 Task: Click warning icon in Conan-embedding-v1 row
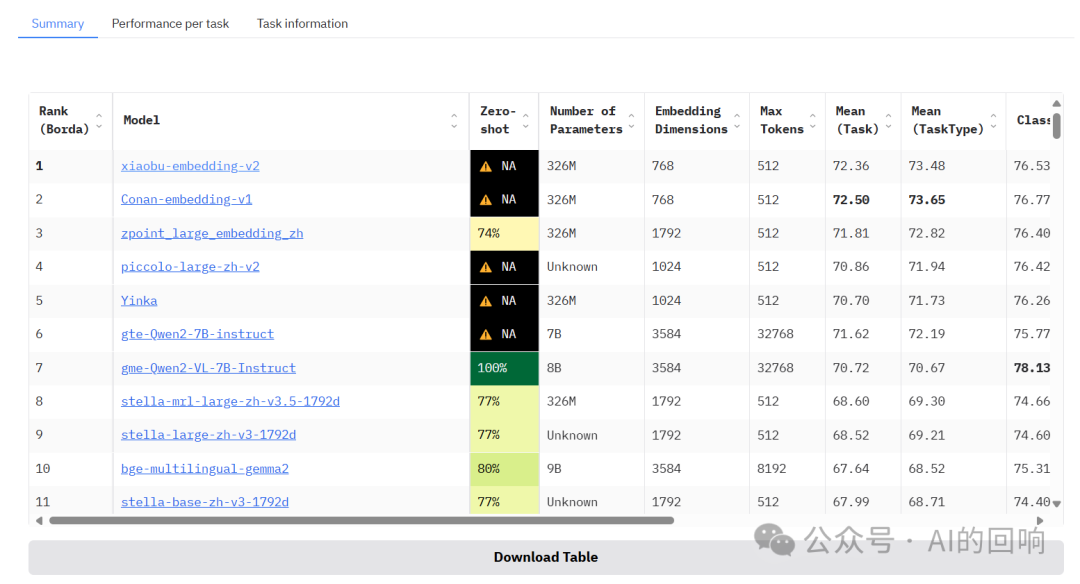486,200
